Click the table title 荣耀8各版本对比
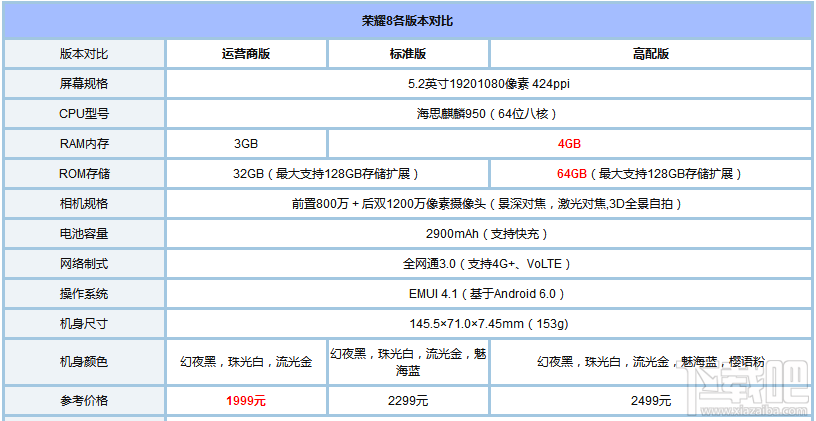816x421 pixels. 407,21
